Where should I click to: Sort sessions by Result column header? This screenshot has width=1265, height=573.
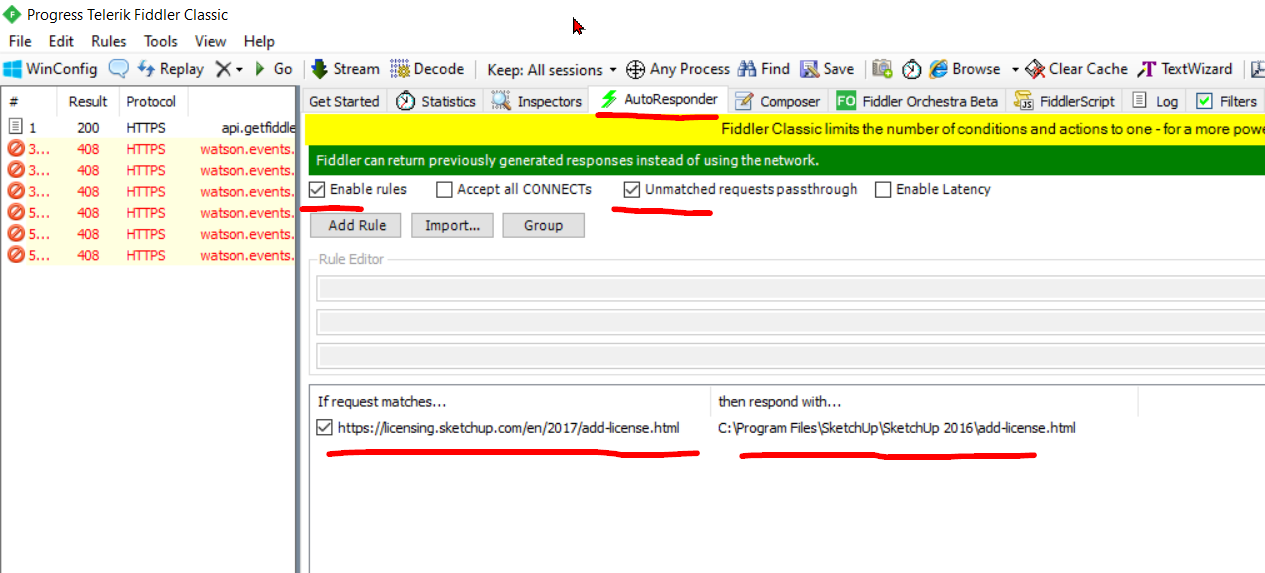pos(88,101)
